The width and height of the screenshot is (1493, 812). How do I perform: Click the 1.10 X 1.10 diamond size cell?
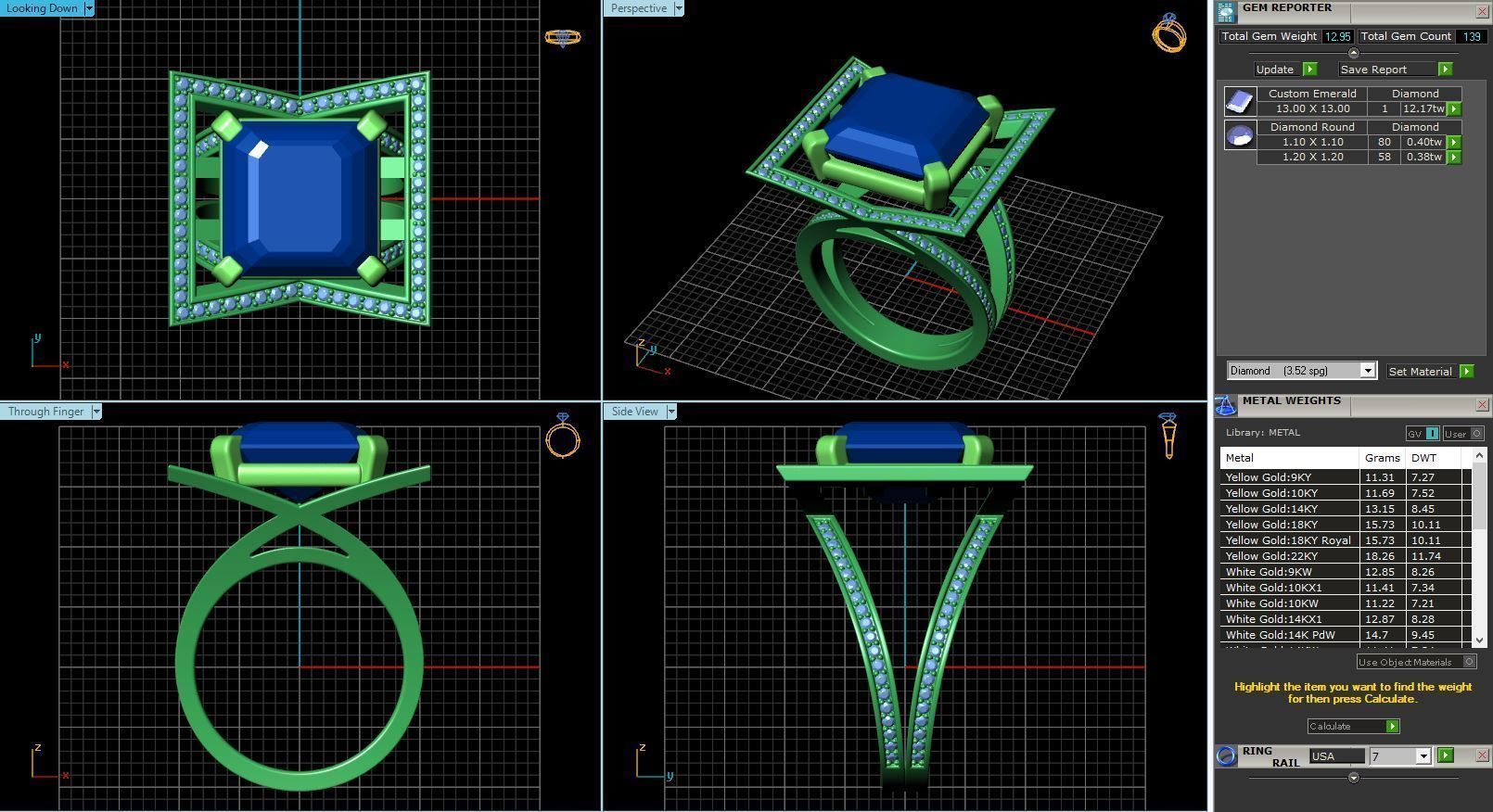(1313, 142)
